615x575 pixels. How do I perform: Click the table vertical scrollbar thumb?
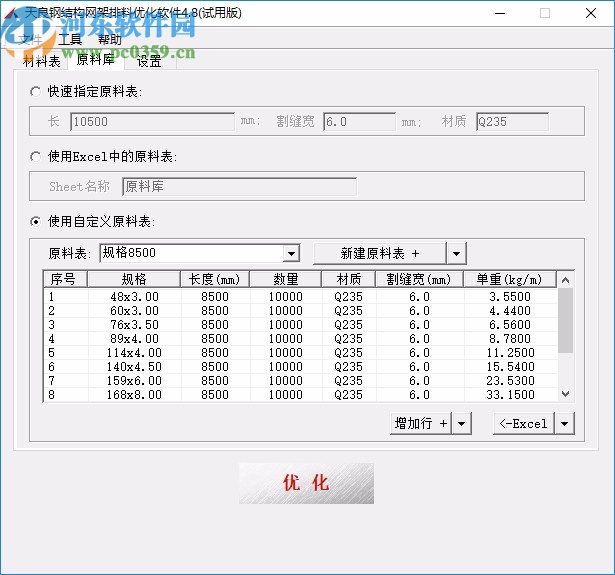pos(565,320)
